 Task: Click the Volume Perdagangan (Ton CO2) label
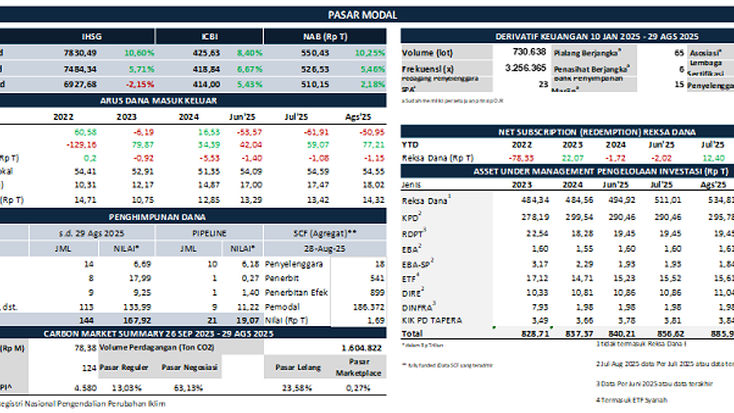[x=157, y=347]
